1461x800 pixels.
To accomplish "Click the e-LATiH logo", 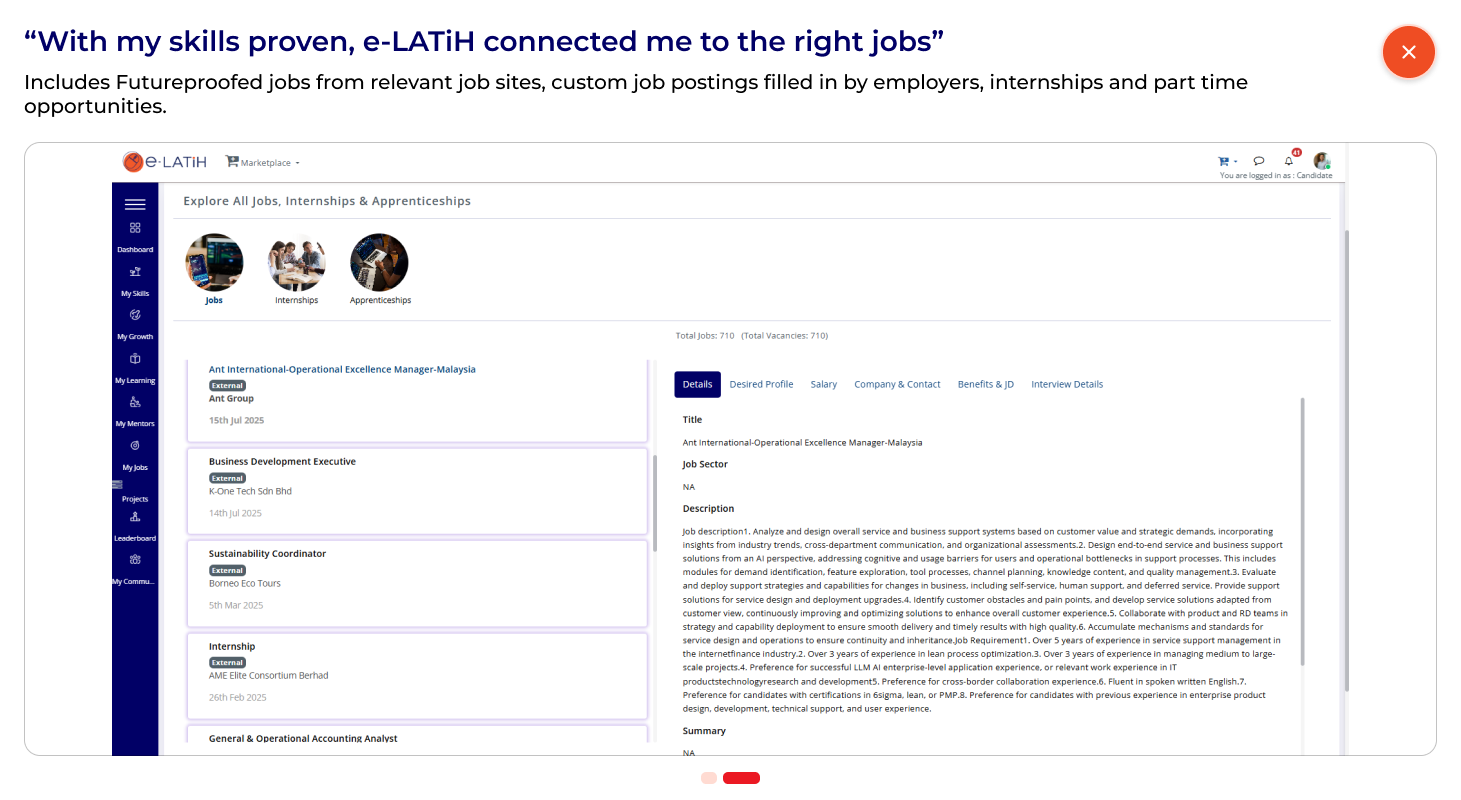I will (x=165, y=162).
